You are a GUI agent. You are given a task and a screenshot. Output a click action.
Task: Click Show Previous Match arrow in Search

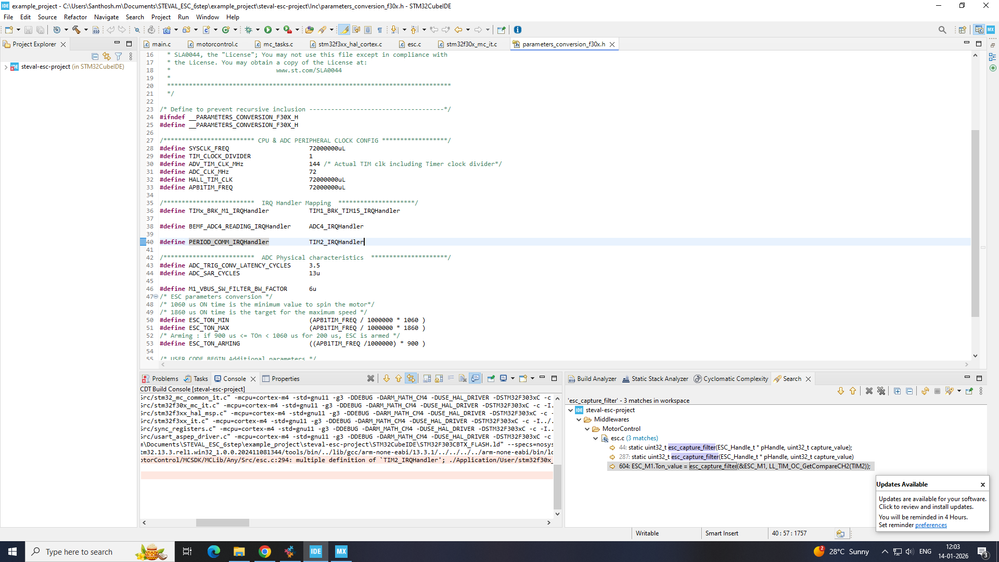(x=852, y=391)
